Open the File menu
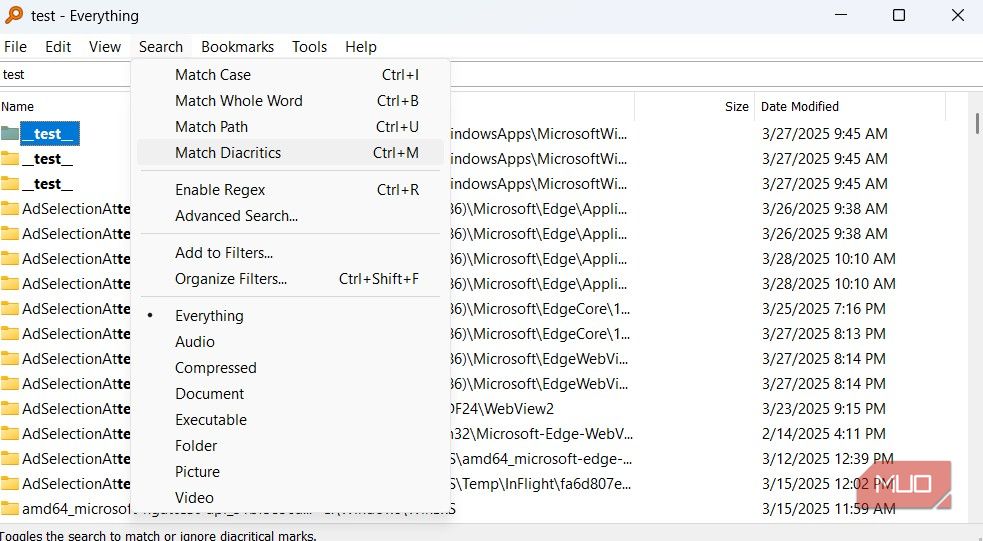The height and width of the screenshot is (541, 983). (15, 47)
